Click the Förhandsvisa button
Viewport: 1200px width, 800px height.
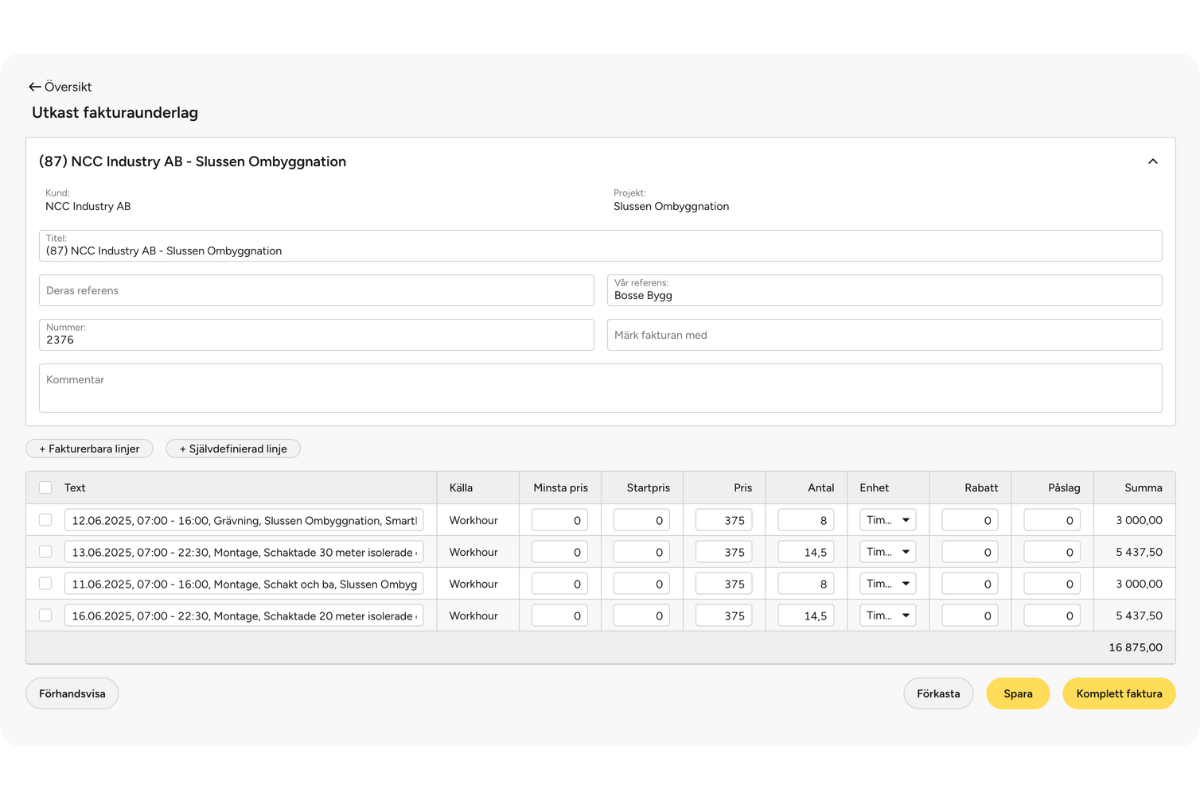pos(72,693)
